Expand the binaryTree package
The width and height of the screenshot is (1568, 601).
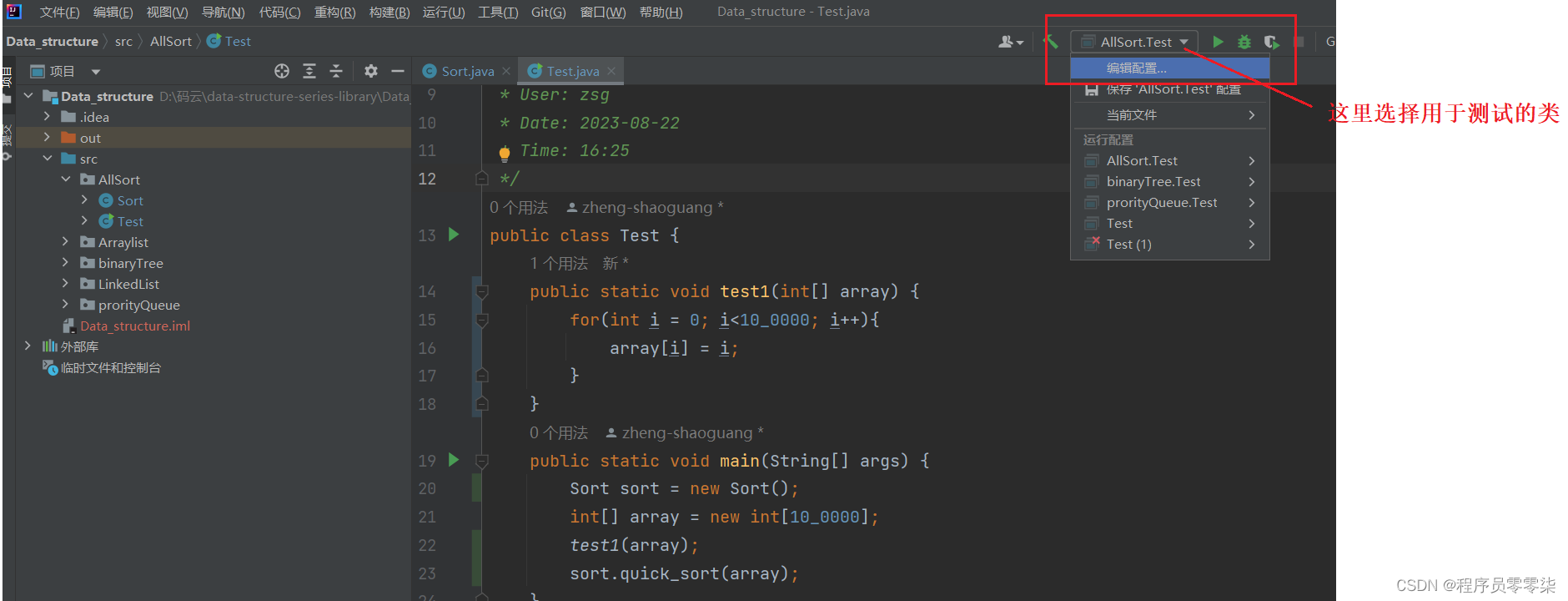tap(65, 263)
